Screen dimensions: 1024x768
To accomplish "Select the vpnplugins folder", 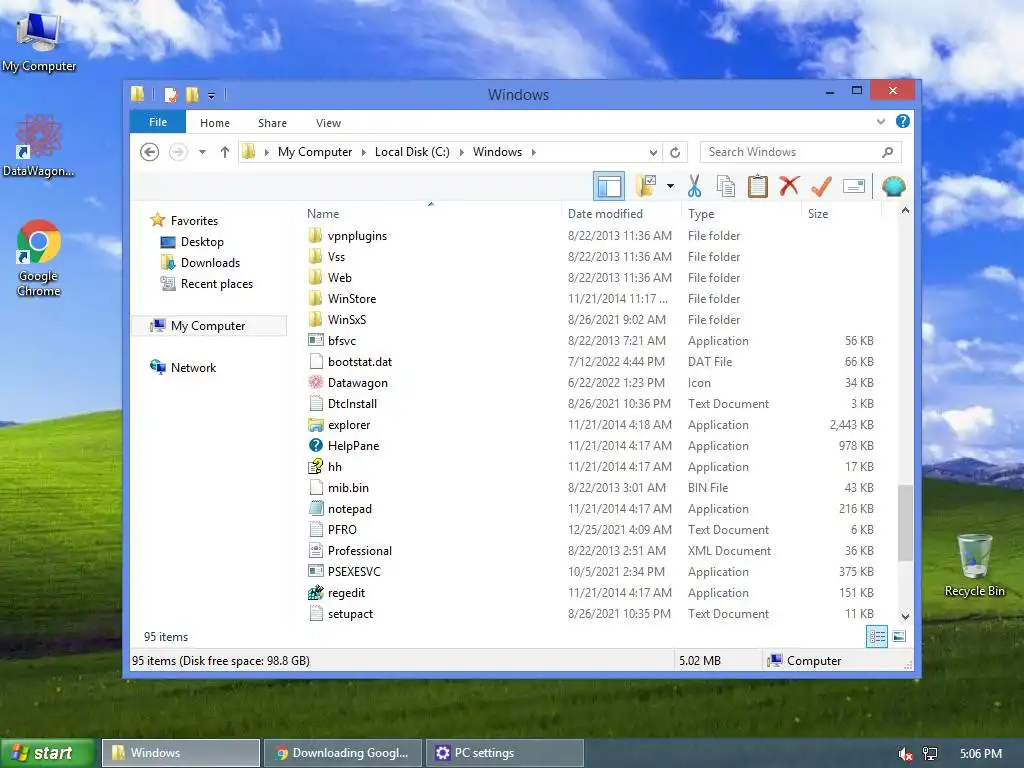I will point(357,236).
